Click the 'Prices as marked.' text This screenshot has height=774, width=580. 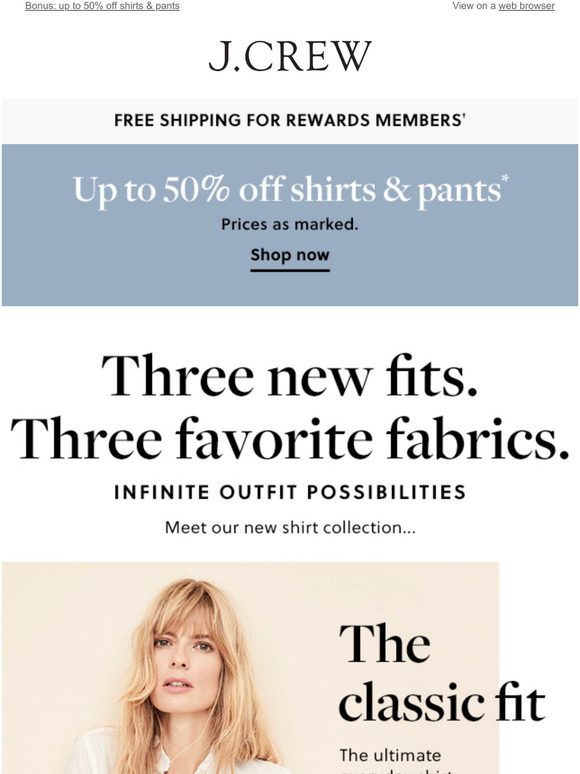[290, 224]
